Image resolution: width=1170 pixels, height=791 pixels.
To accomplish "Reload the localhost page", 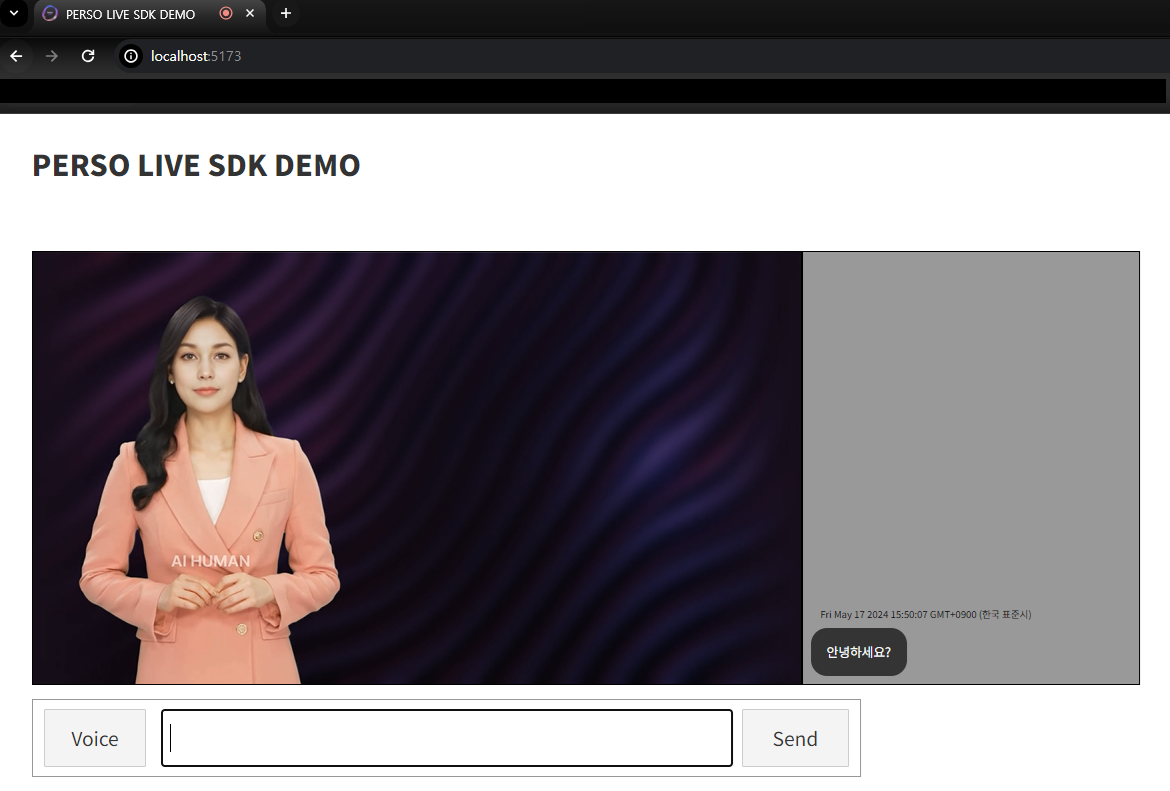I will 88,56.
